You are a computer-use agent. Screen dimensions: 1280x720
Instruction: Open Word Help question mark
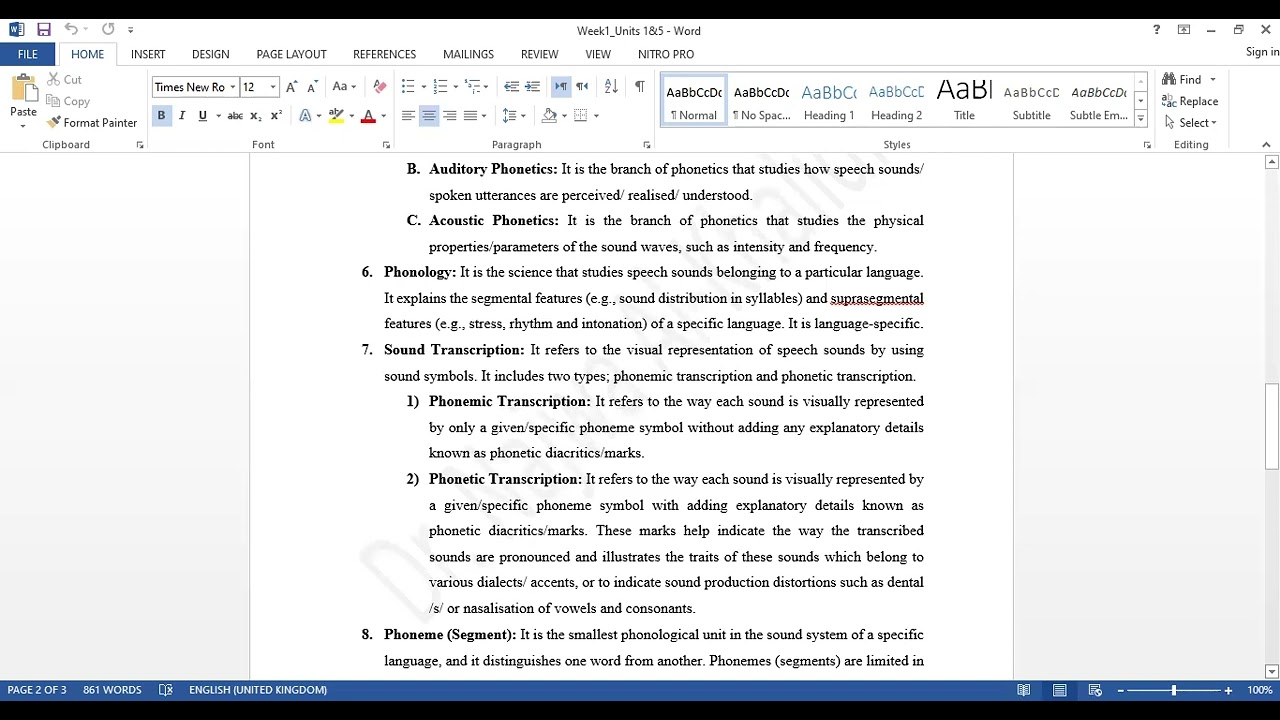[1156, 30]
